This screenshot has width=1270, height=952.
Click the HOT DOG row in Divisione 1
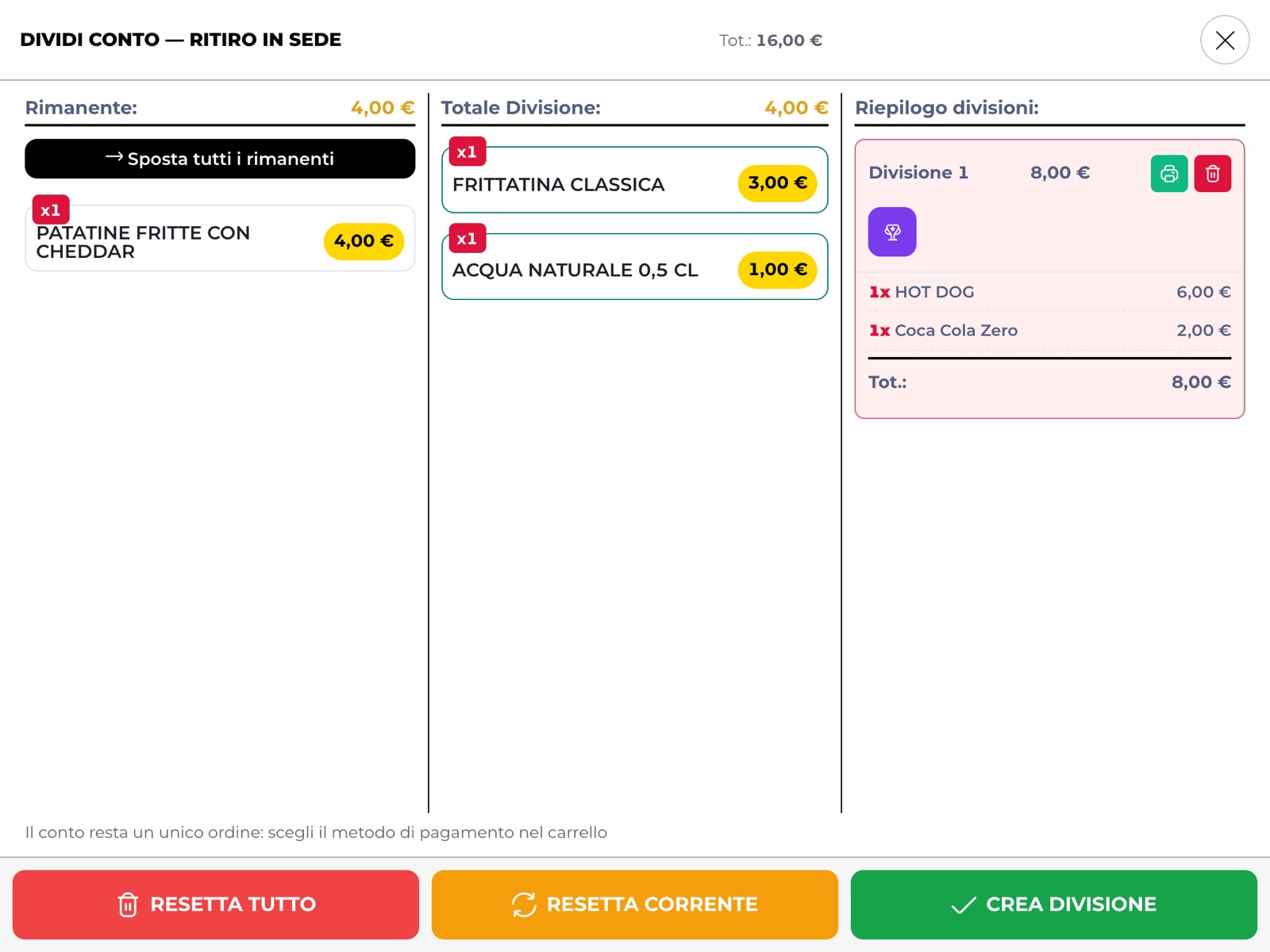coord(1049,292)
